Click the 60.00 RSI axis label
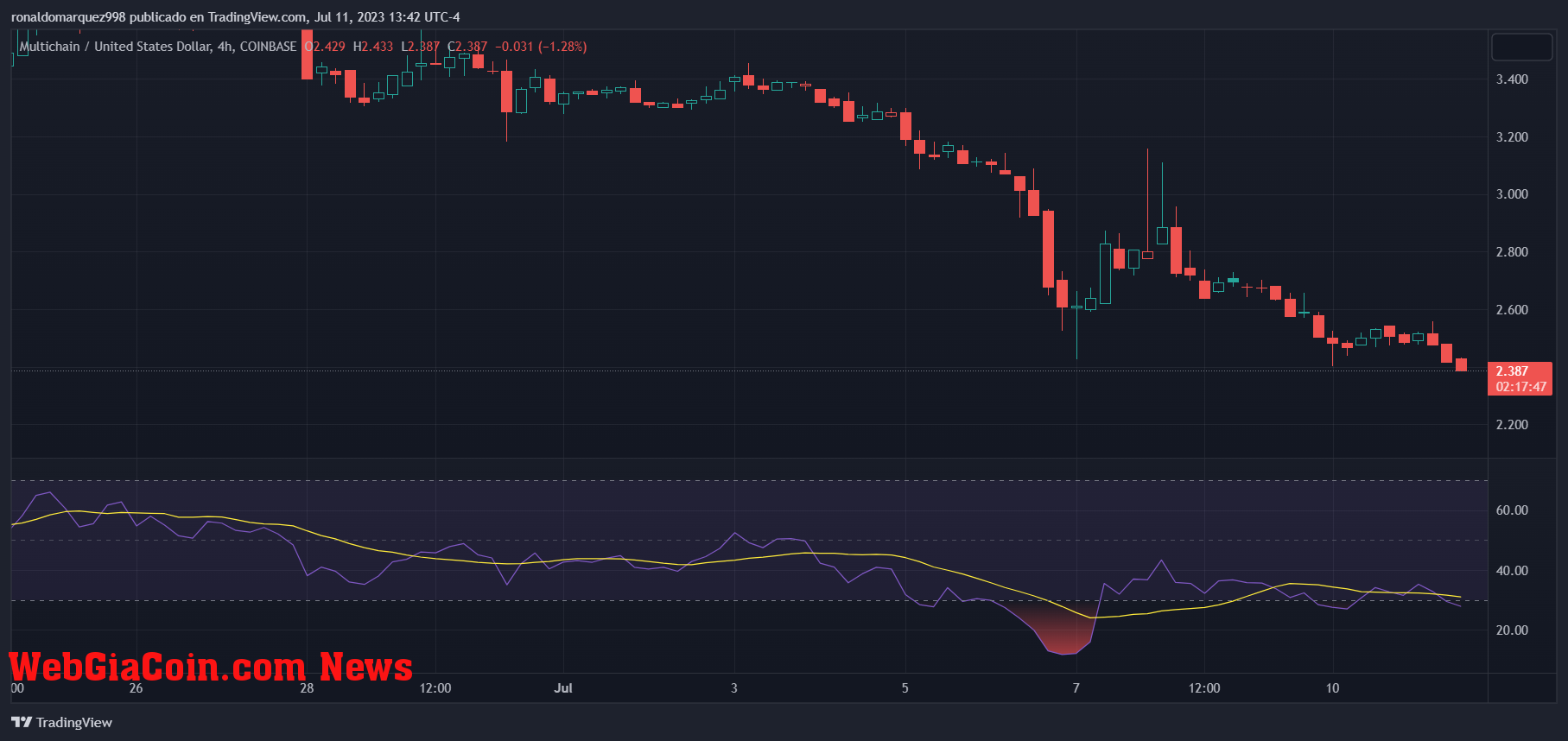 tap(1512, 510)
